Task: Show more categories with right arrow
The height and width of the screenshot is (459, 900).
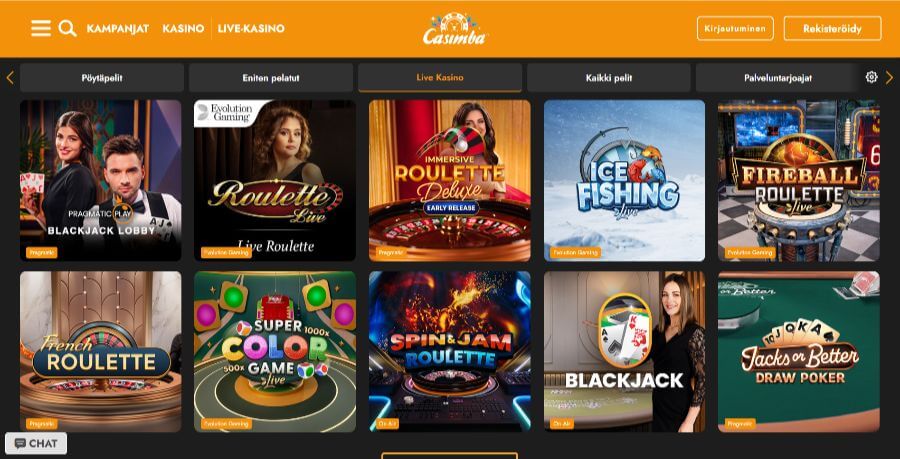Action: click(x=889, y=77)
